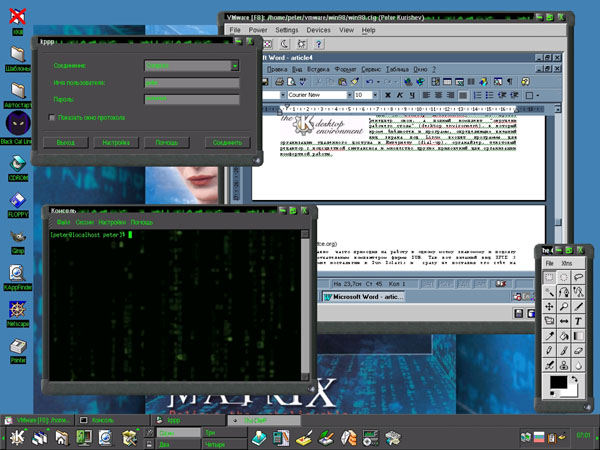The height and width of the screenshot is (450, 600).
Task: Select the intelligent scissors tool
Action: coord(578,292)
